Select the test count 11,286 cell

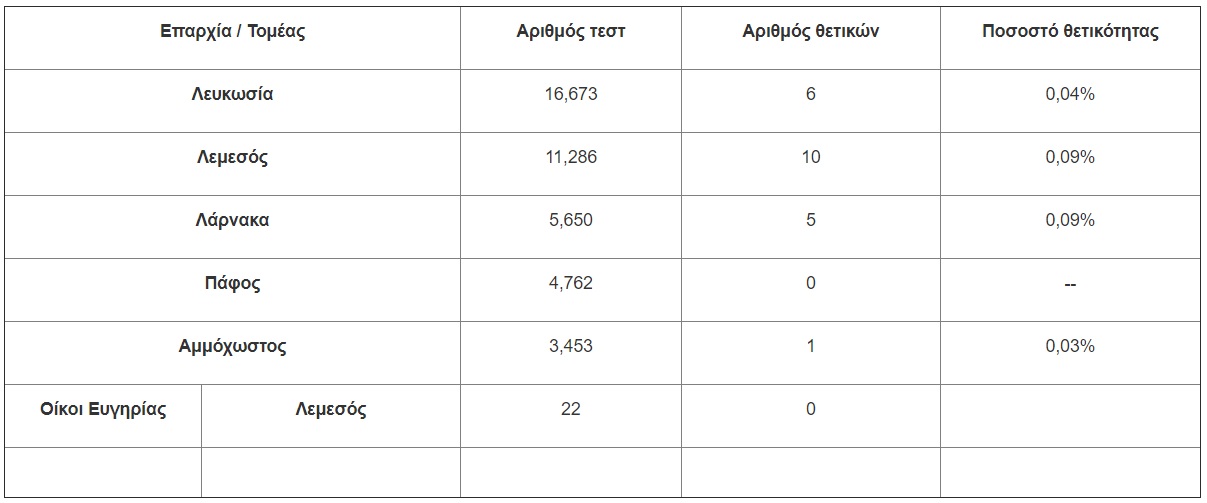pos(571,158)
